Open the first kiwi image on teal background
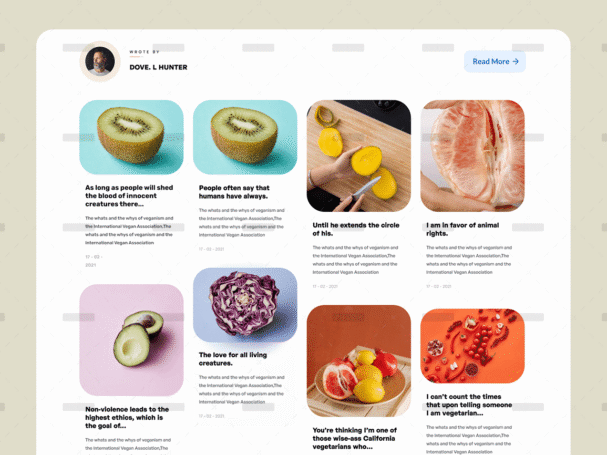 132,137
